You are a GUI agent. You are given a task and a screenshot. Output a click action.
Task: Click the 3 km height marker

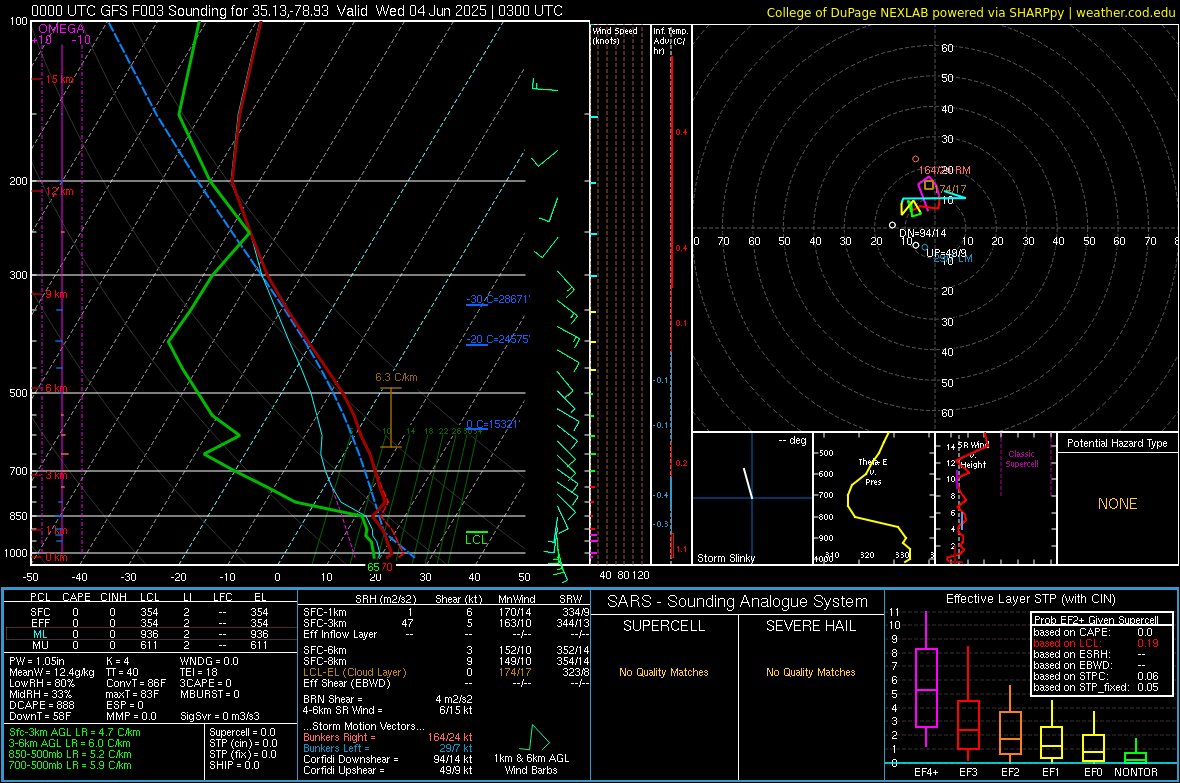[x=56, y=475]
